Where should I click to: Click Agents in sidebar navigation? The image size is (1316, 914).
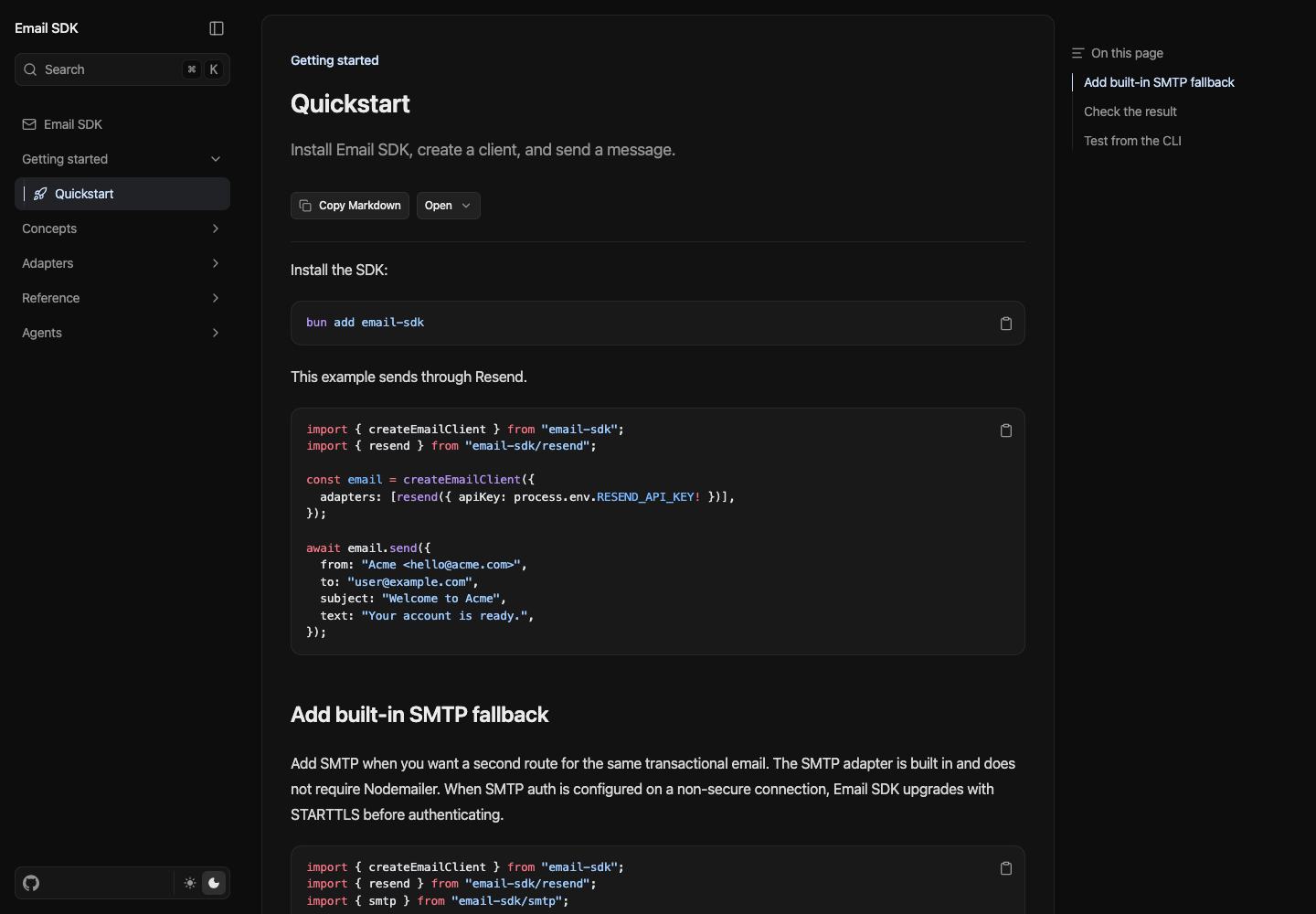point(42,333)
